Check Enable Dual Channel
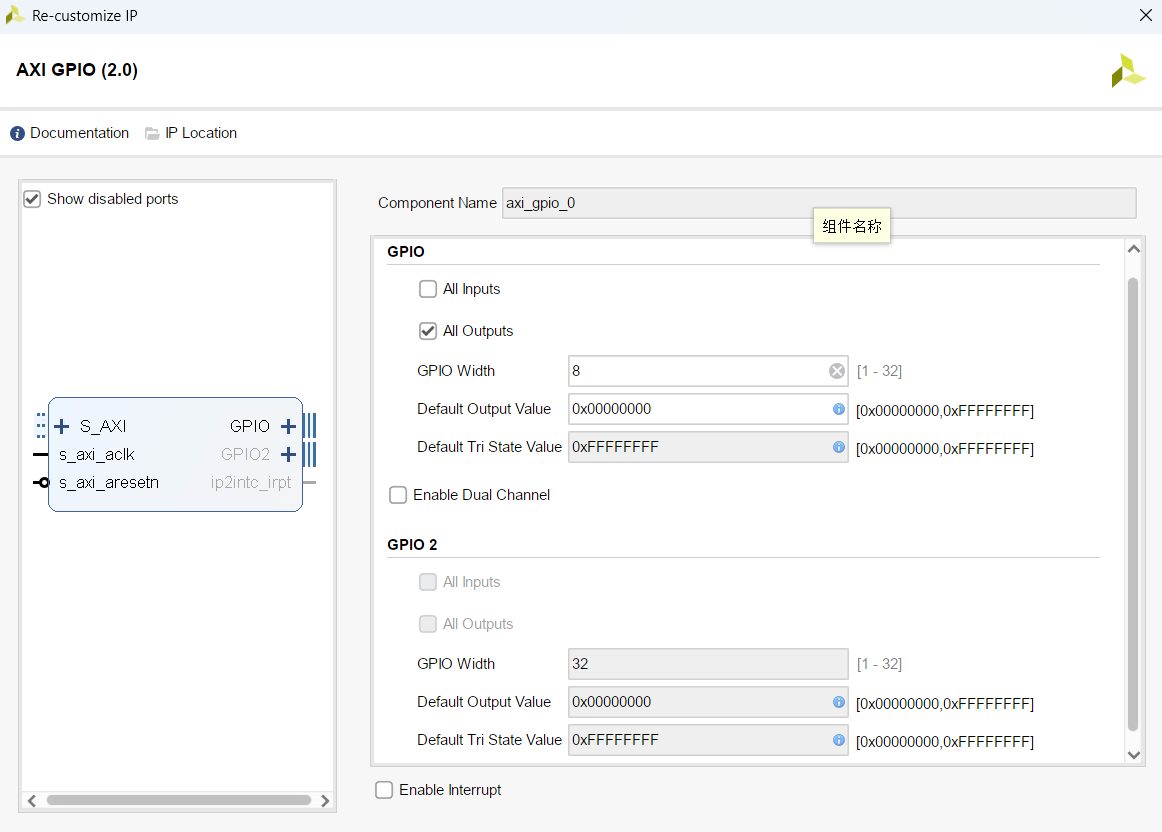Image resolution: width=1162 pixels, height=832 pixels. 398,494
